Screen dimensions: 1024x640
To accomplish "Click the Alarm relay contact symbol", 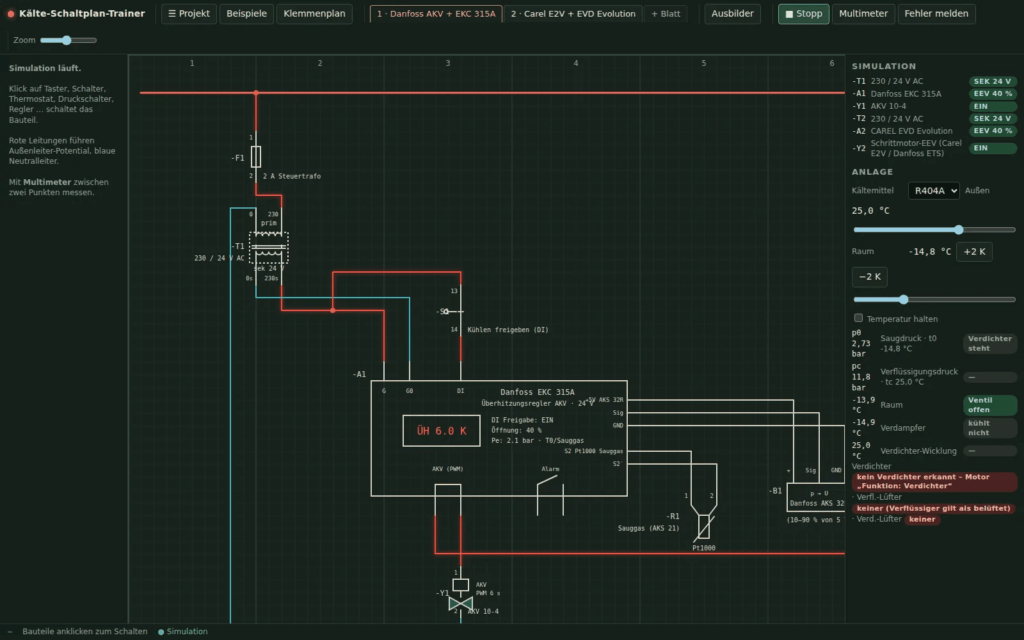I will pyautogui.click(x=550, y=496).
